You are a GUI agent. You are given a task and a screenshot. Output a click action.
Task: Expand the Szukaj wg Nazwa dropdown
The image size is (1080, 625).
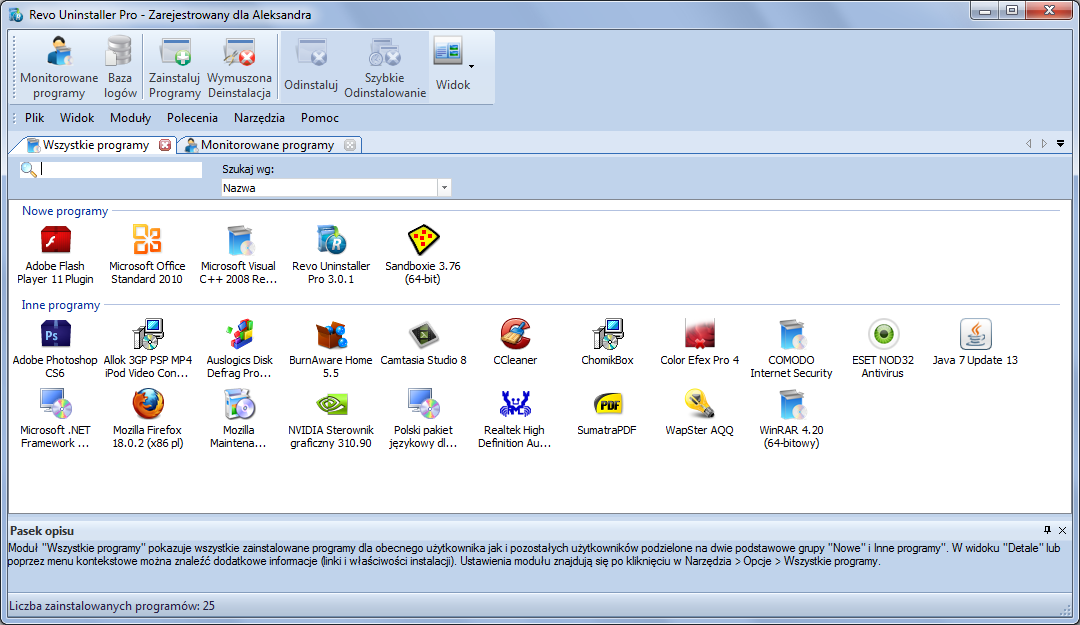(x=444, y=187)
